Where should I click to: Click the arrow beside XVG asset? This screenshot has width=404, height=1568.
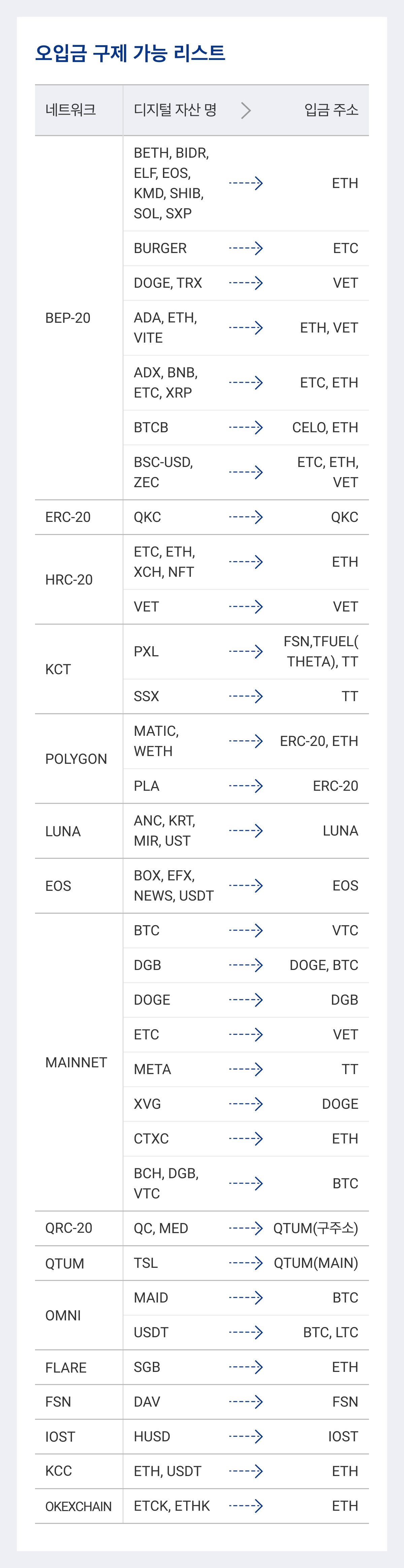coord(246,1104)
